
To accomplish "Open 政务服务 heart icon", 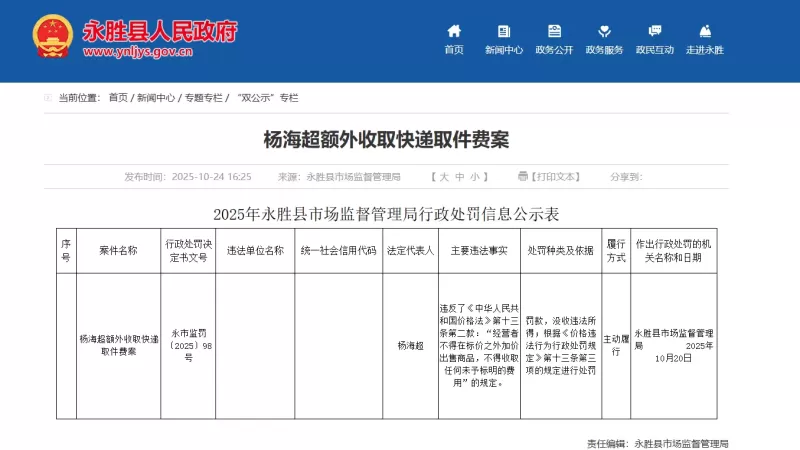I will (x=604, y=31).
